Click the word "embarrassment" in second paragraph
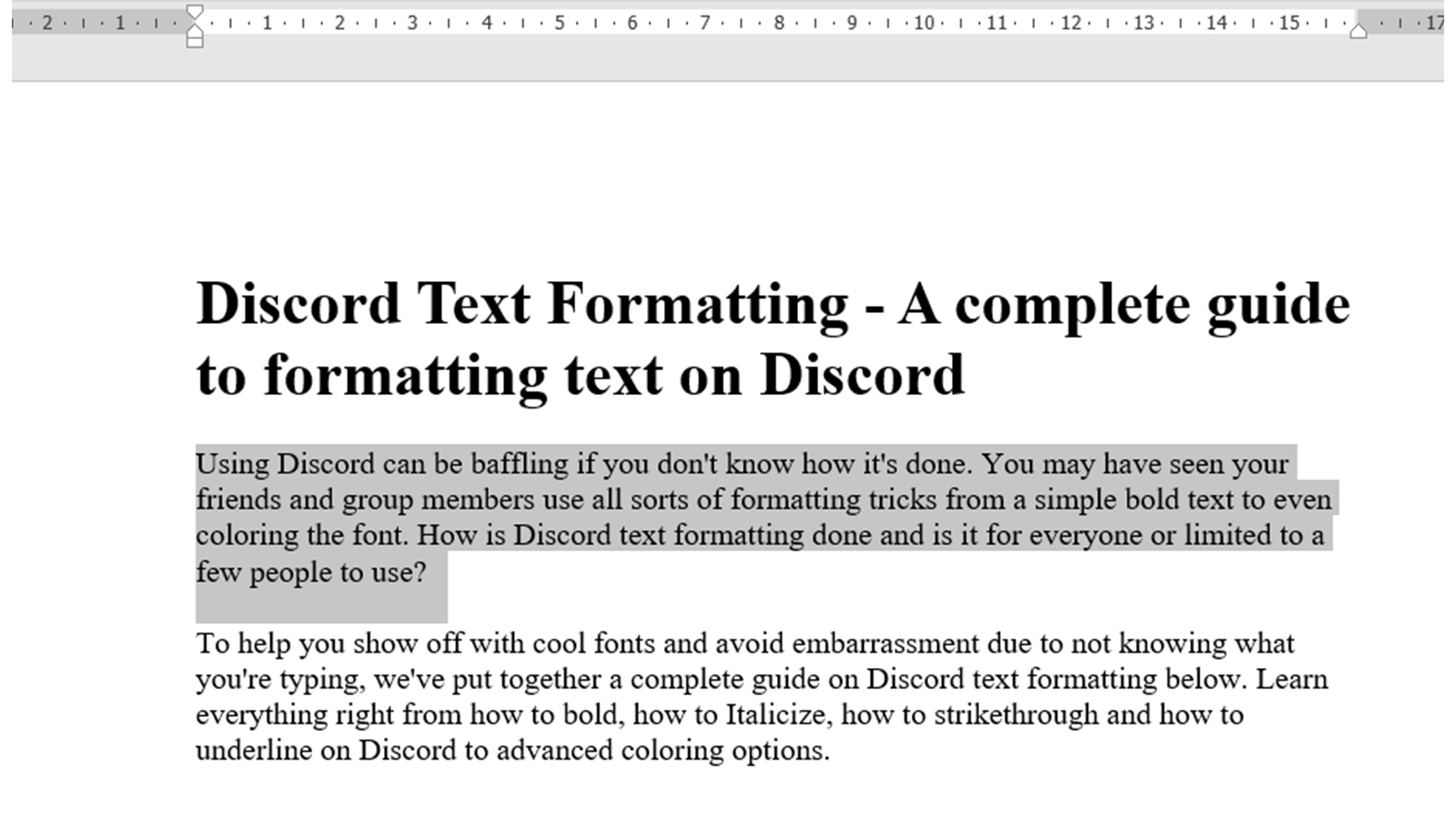The height and width of the screenshot is (819, 1456). coord(885,643)
